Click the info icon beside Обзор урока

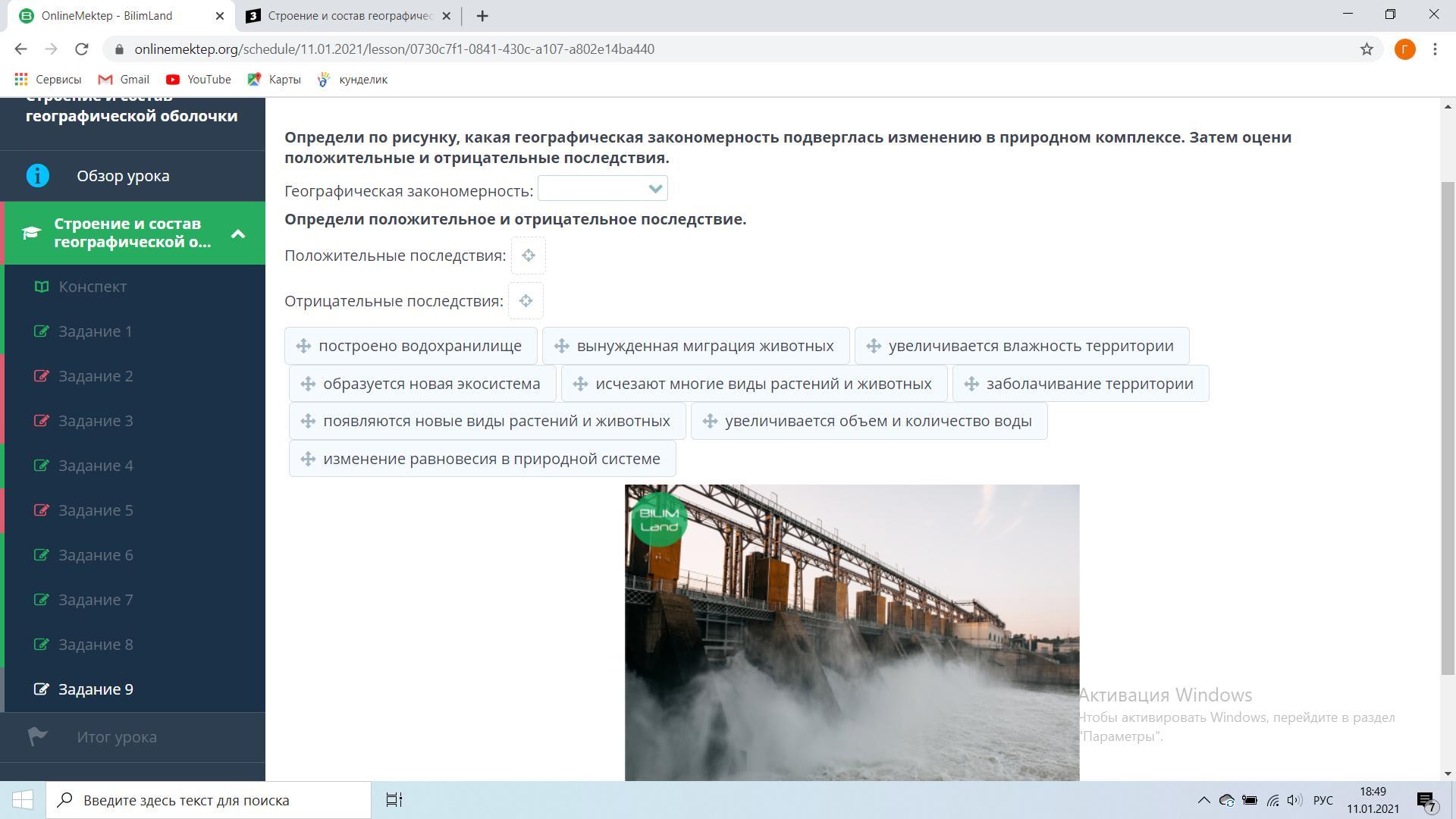[37, 176]
